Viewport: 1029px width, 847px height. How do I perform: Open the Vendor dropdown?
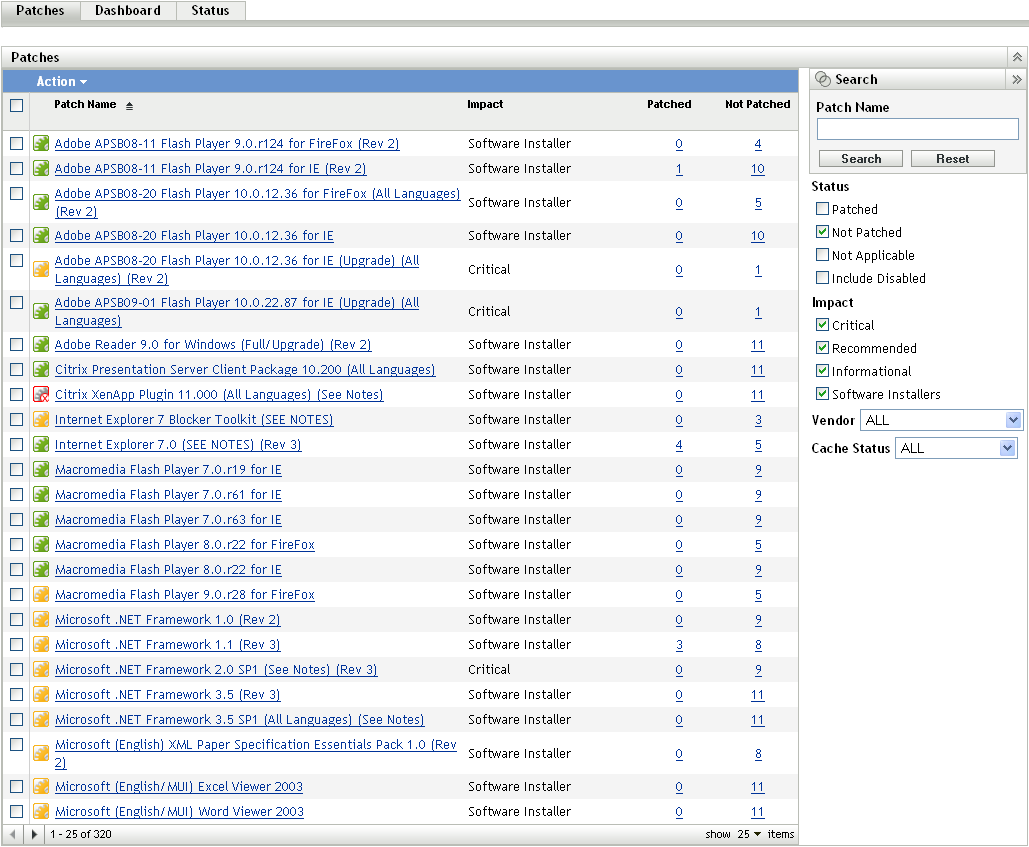(941, 420)
